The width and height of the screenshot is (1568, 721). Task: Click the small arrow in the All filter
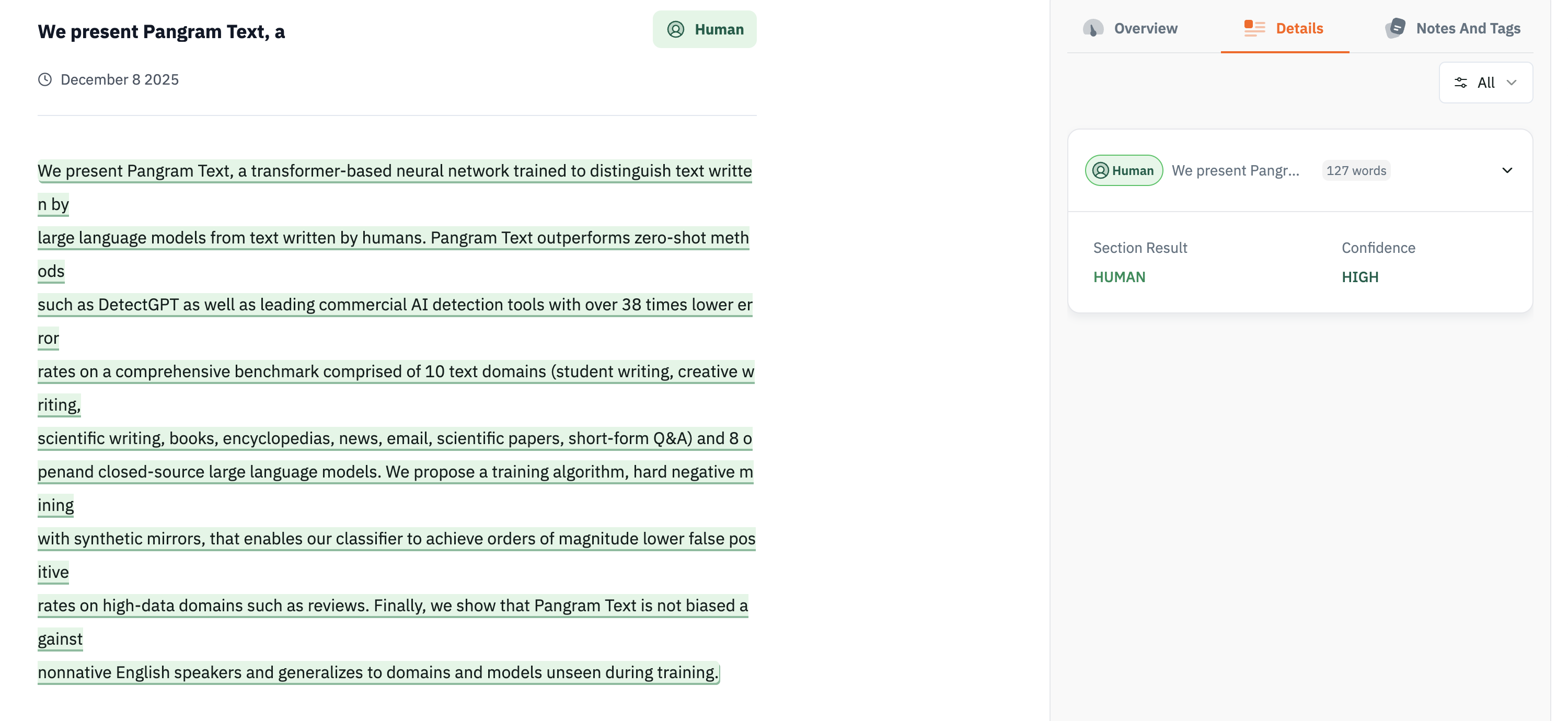tap(1512, 83)
